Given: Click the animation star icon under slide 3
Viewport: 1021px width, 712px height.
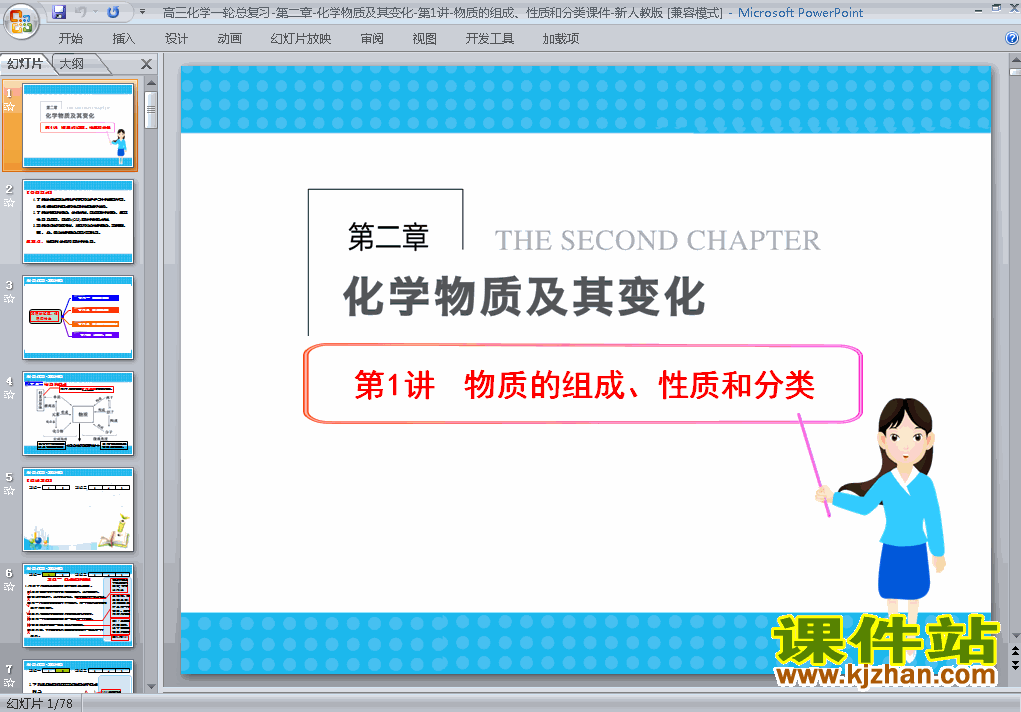Looking at the screenshot, I should (x=9, y=298).
